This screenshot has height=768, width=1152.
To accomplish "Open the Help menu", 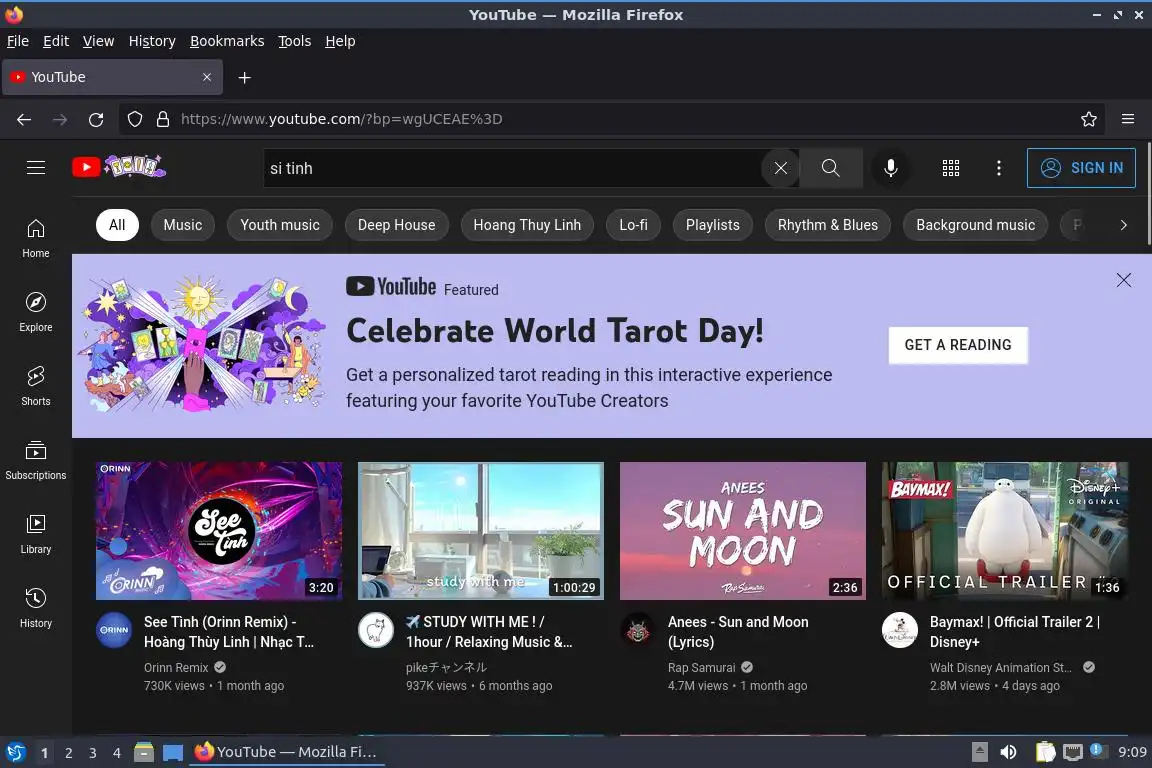I will point(340,41).
